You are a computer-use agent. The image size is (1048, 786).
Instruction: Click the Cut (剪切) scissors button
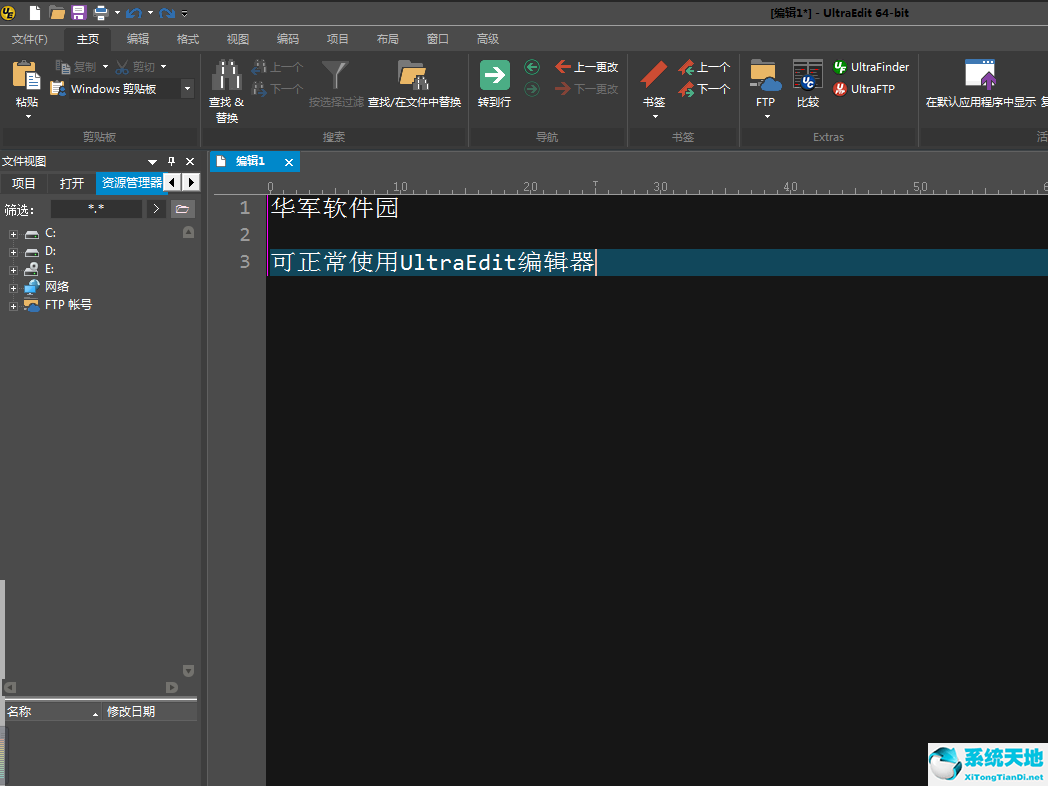(x=135, y=67)
